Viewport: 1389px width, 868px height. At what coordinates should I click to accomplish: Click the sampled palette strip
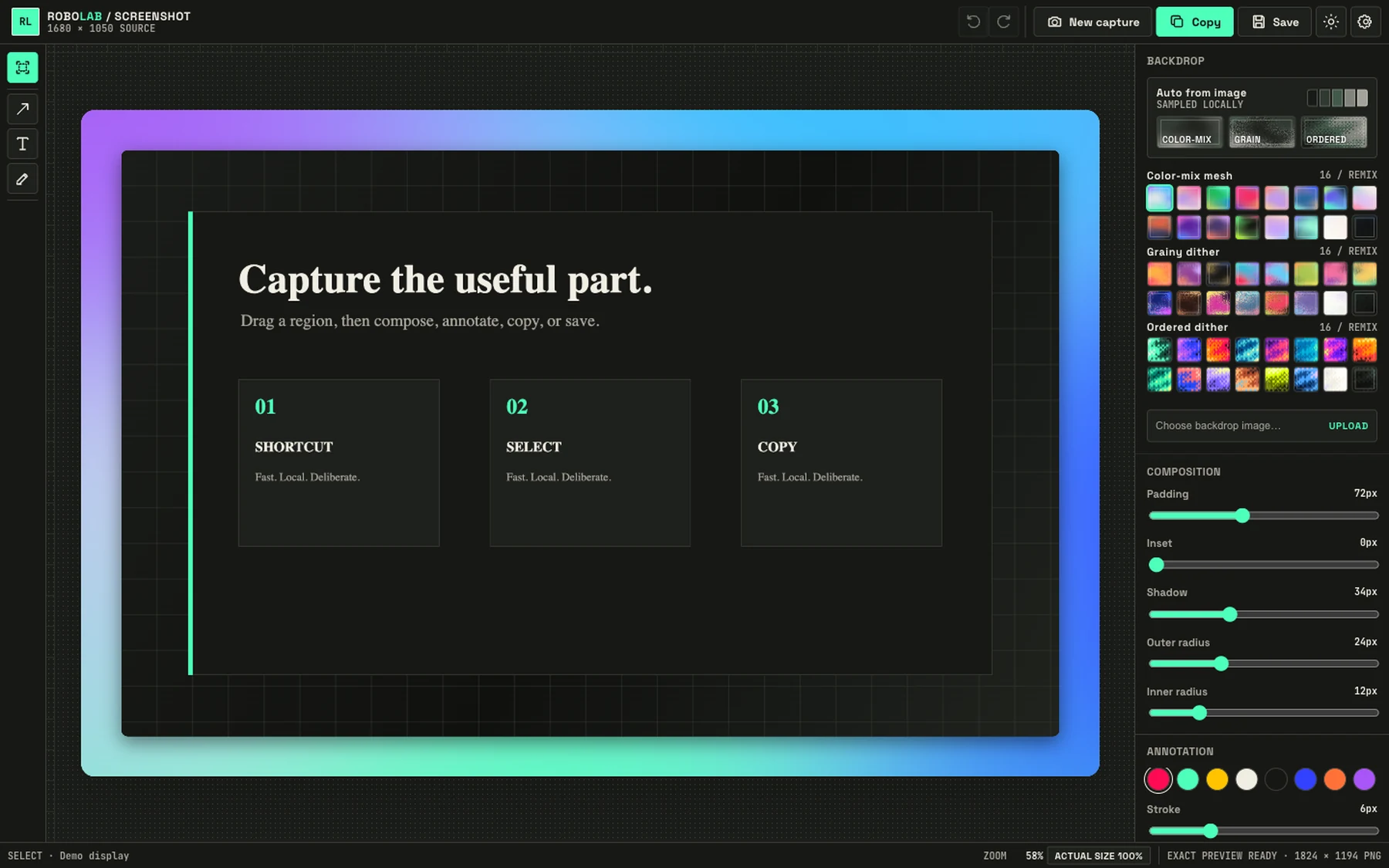(x=1337, y=98)
